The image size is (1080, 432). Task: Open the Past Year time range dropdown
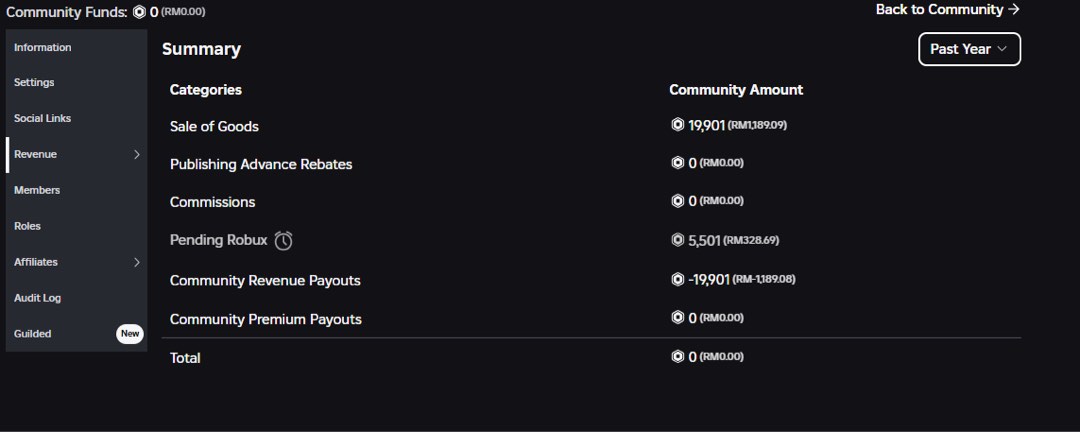click(969, 49)
